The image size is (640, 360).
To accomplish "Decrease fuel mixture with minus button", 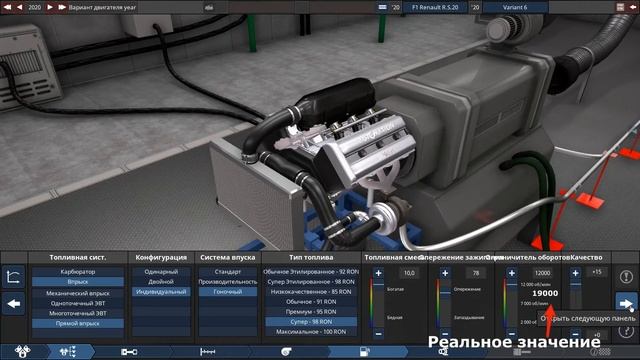I will 378,333.
